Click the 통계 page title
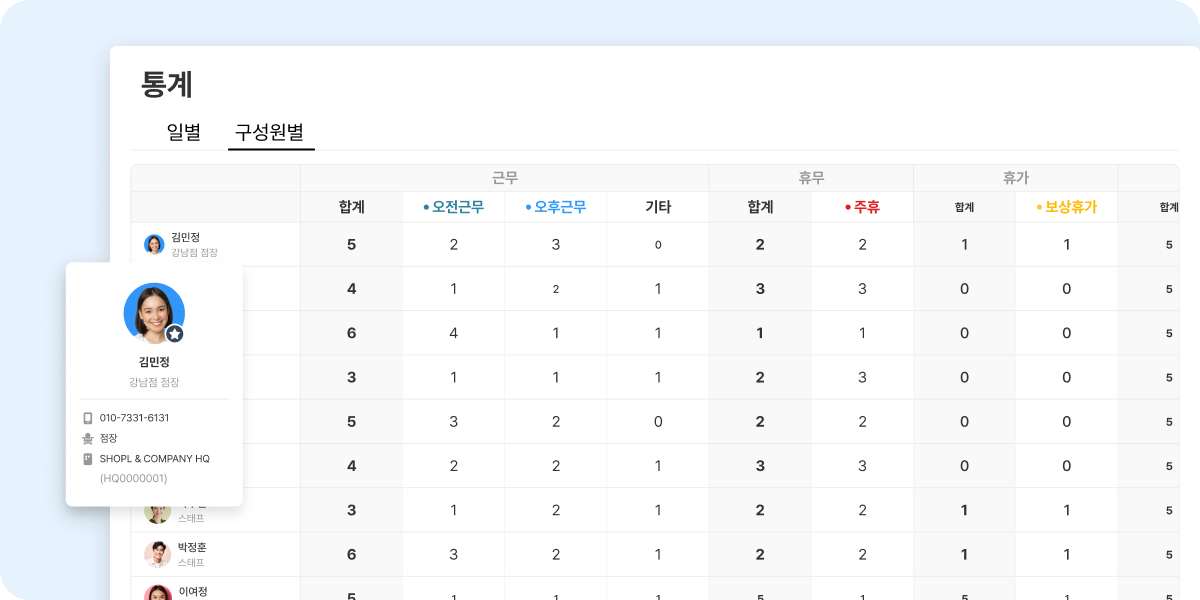This screenshot has height=600, width=1200. (167, 84)
